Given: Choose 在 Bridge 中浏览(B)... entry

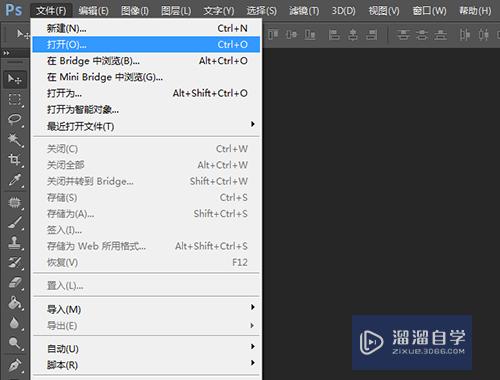Looking at the screenshot, I should (146, 61).
